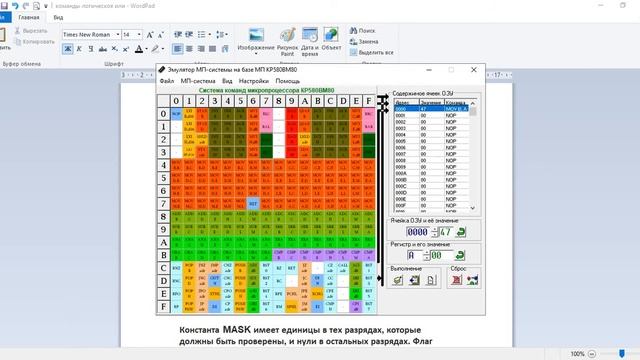The height and width of the screenshot is (360, 640).
Task: Click the second Выполнение step icon
Action: tap(415, 280)
